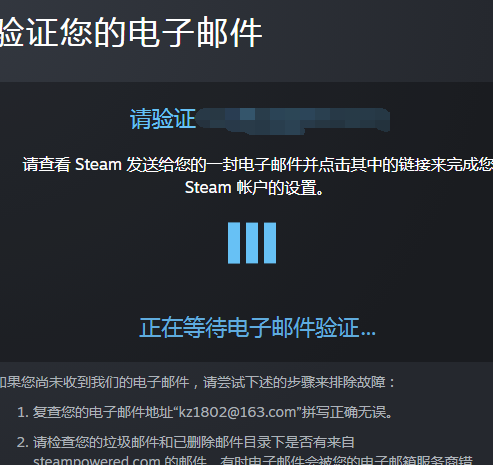Click the 拼写正确无误 text in step 1
Viewport: 493px width, 465px height.
347,412
